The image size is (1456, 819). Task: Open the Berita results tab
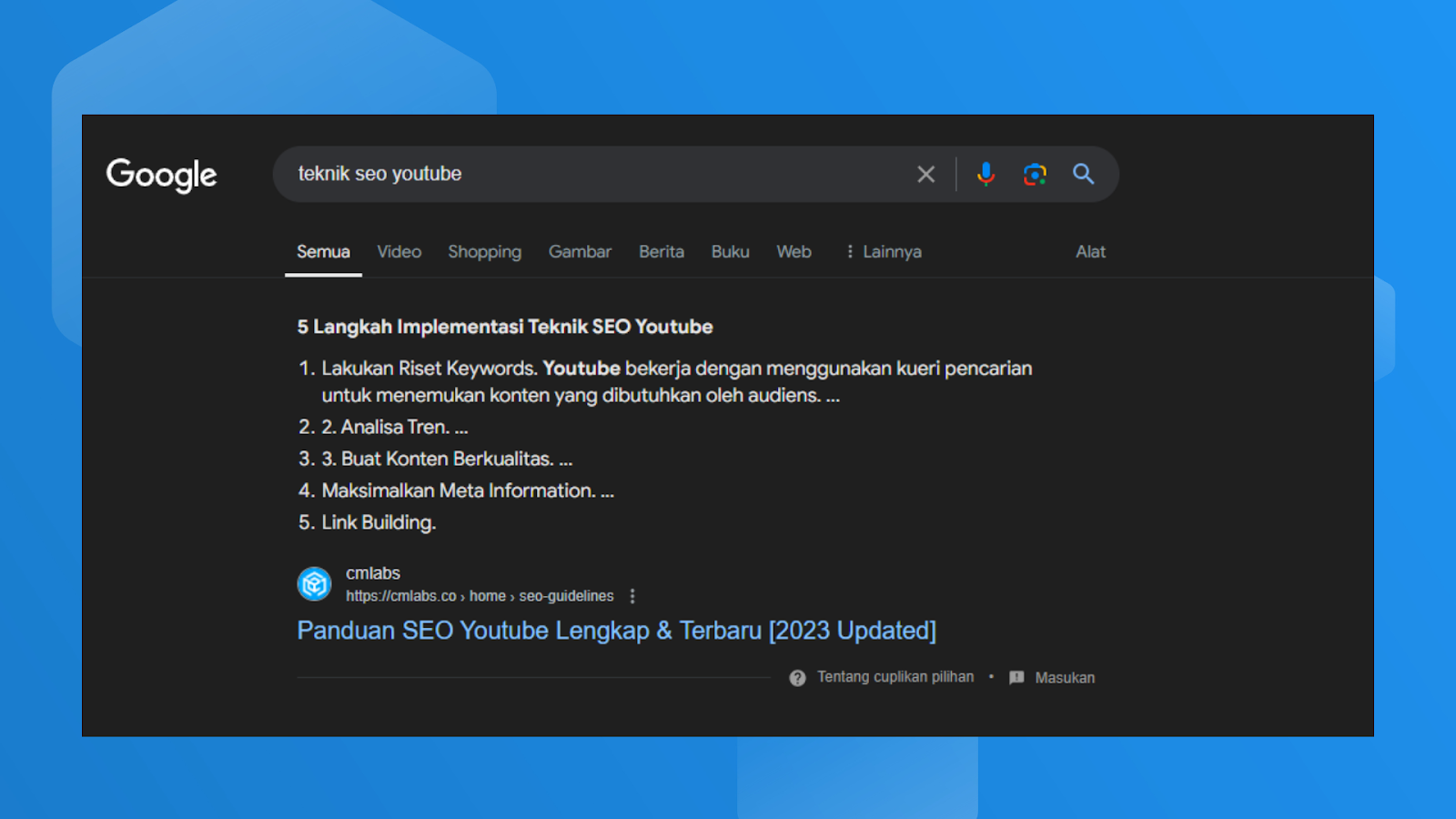(x=662, y=252)
